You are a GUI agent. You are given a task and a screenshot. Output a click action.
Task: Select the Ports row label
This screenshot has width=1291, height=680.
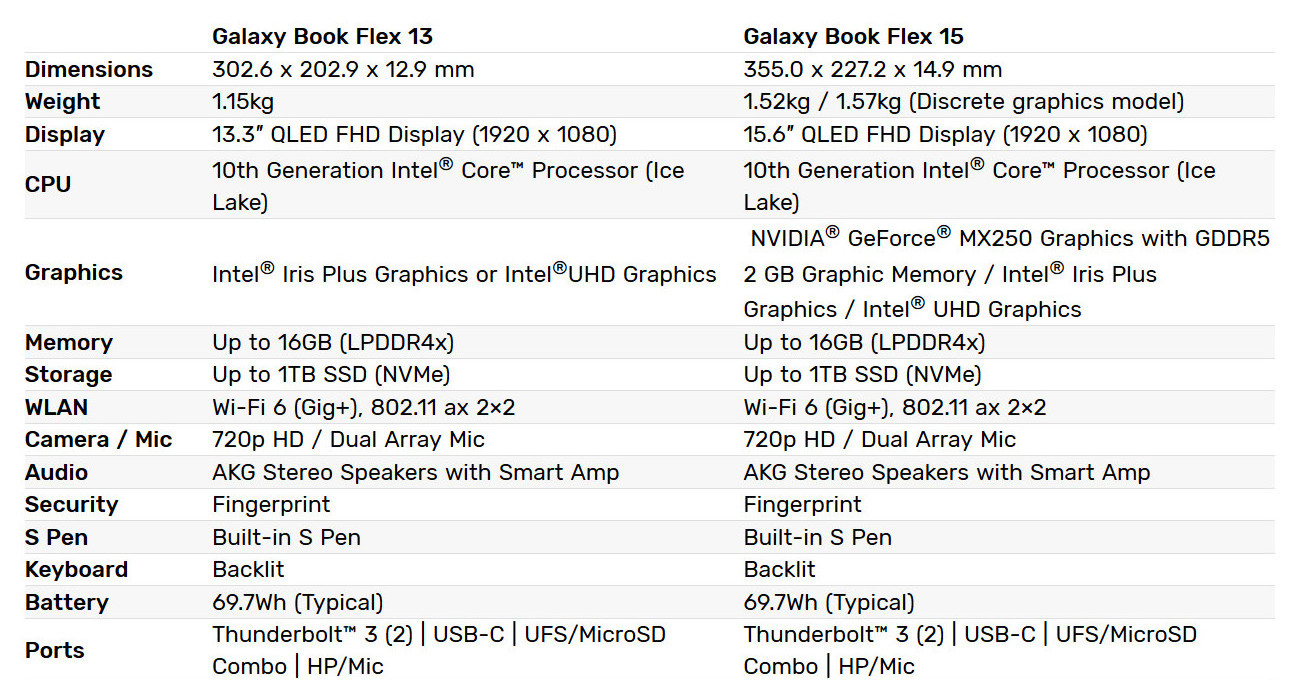point(55,651)
